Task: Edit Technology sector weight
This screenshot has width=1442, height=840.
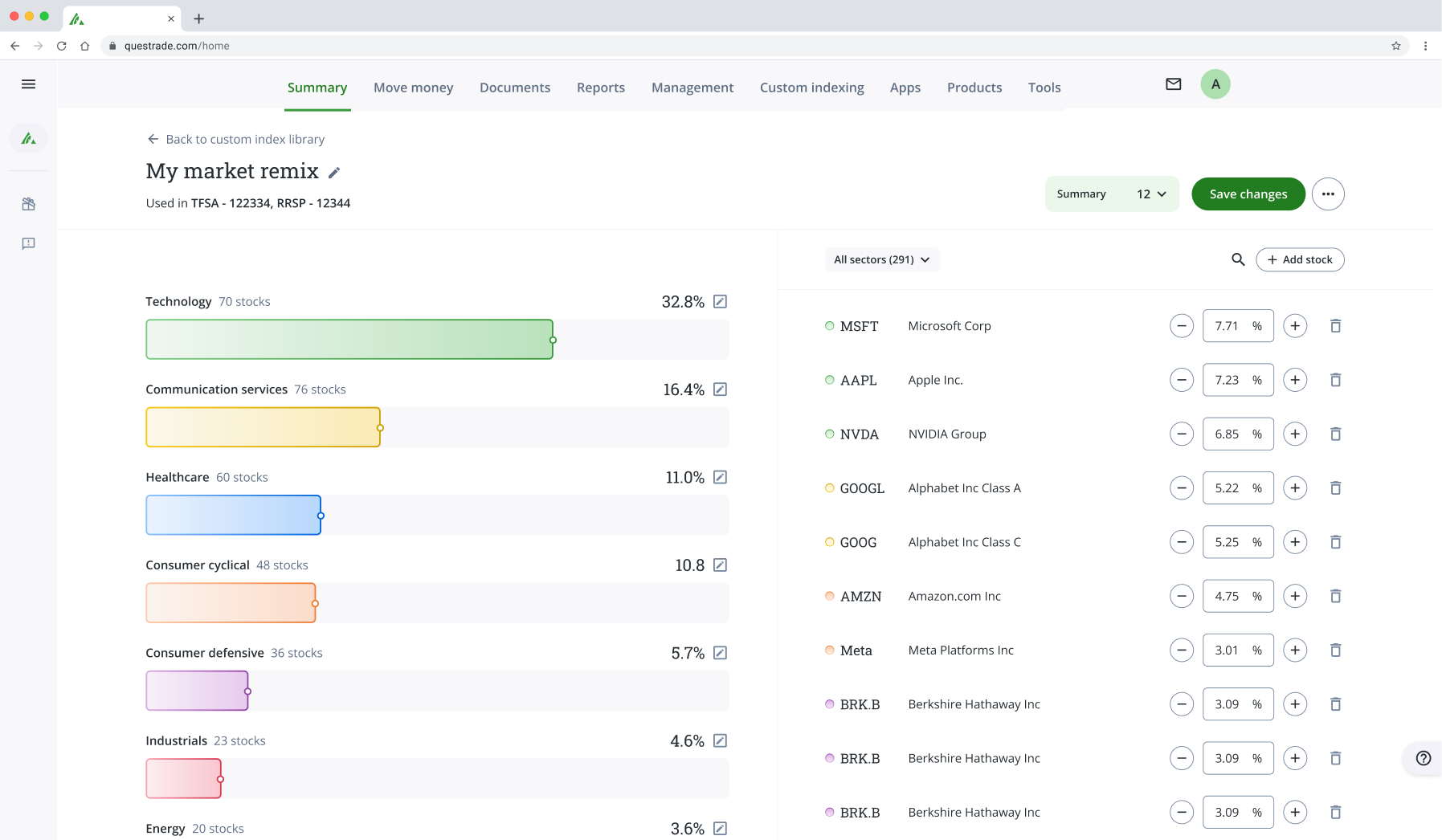Action: point(721,301)
